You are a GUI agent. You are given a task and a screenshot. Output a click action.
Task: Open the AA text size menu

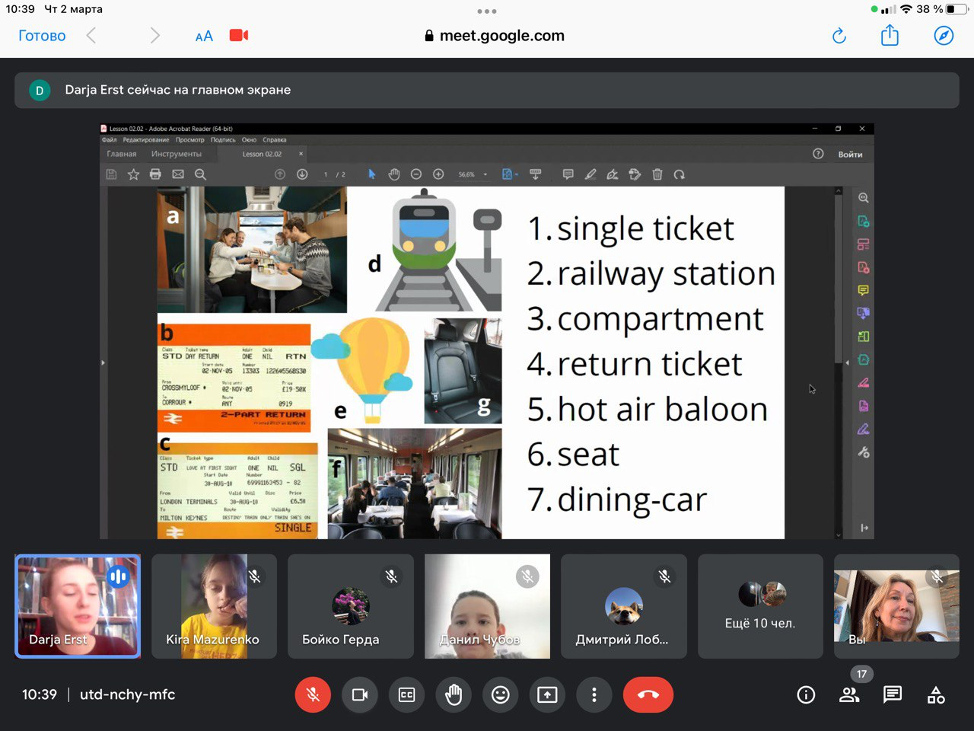click(x=204, y=36)
